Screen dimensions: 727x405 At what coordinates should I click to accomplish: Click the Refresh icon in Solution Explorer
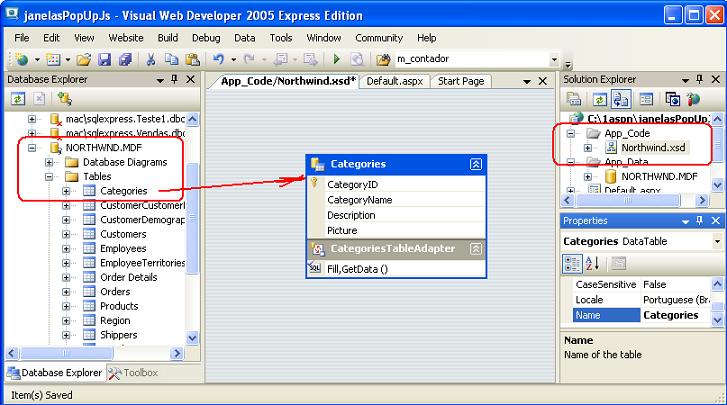(599, 99)
